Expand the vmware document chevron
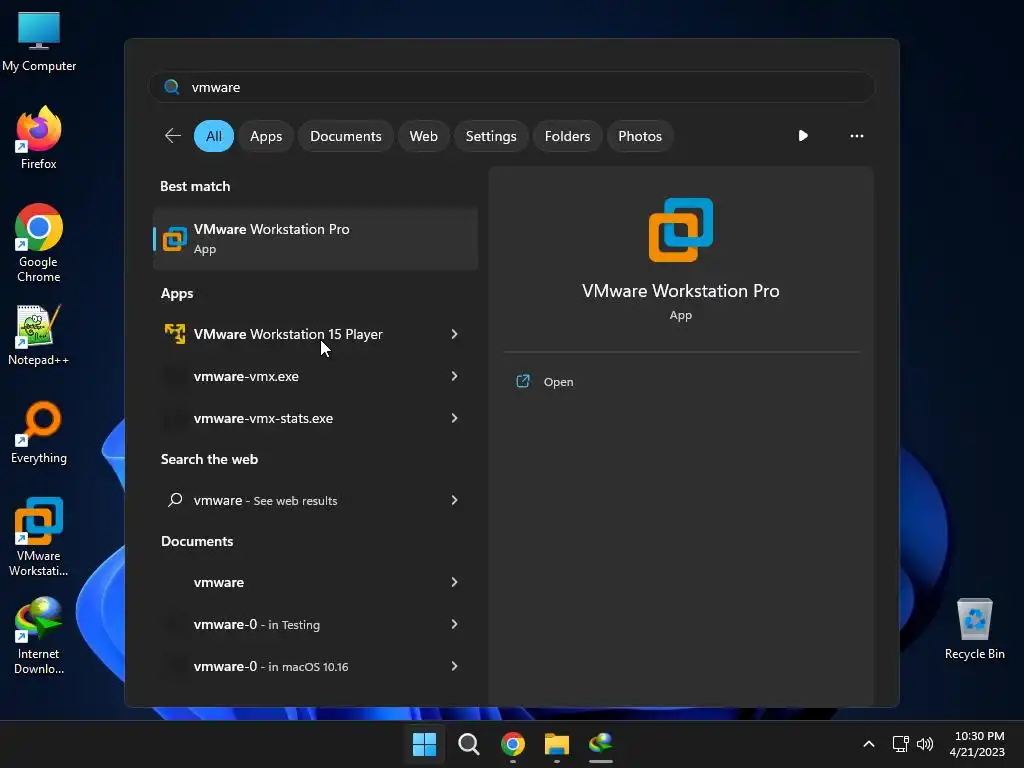 click(455, 582)
